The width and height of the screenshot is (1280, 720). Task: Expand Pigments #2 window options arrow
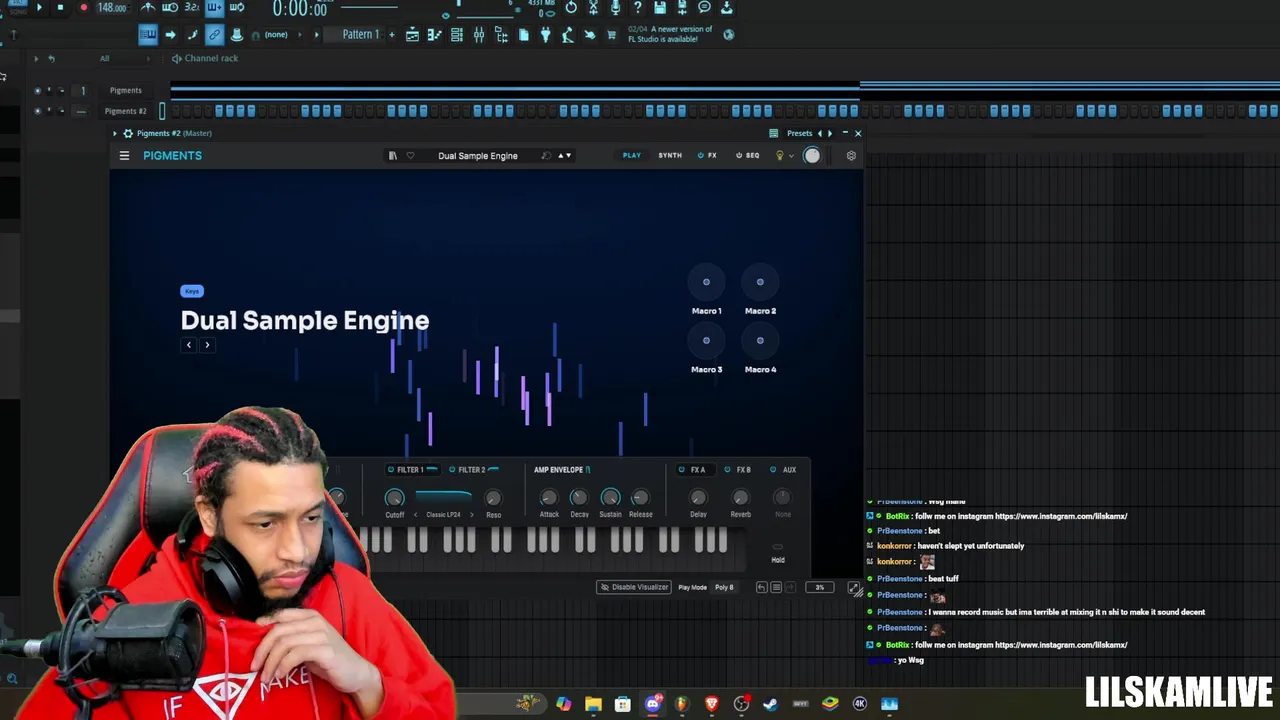point(115,133)
